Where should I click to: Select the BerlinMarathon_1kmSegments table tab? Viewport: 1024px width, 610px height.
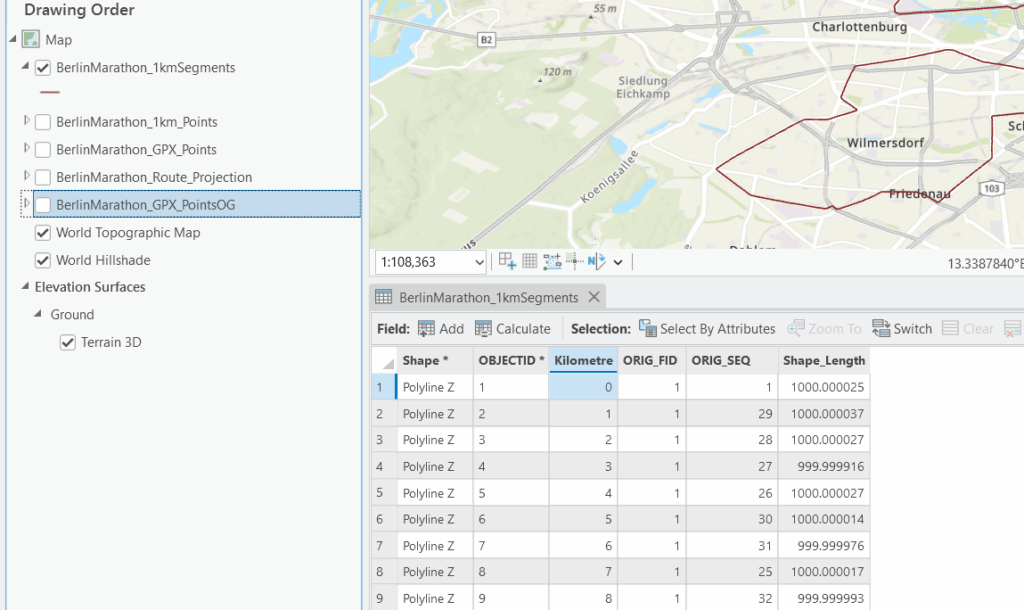pyautogui.click(x=487, y=297)
